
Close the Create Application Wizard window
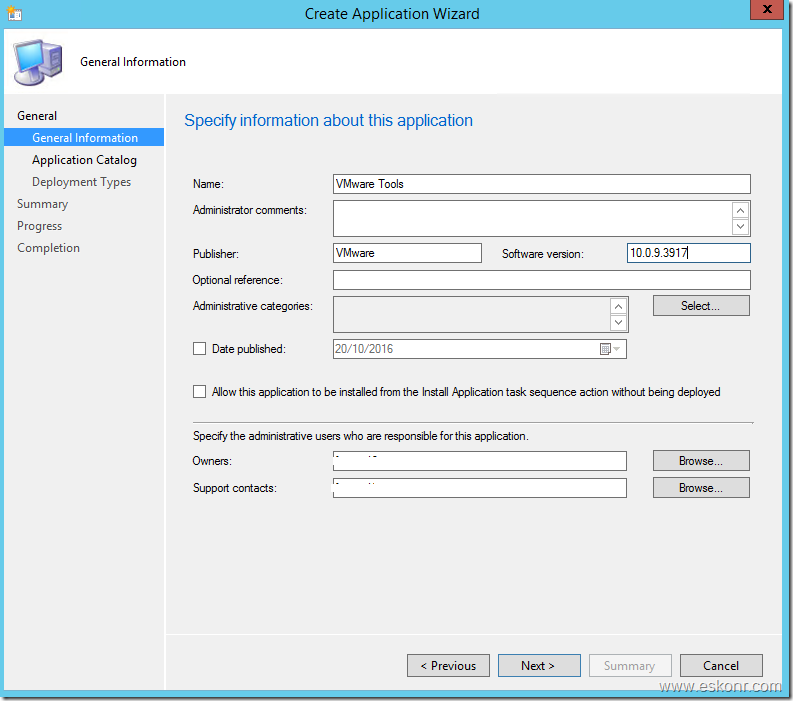coord(767,9)
